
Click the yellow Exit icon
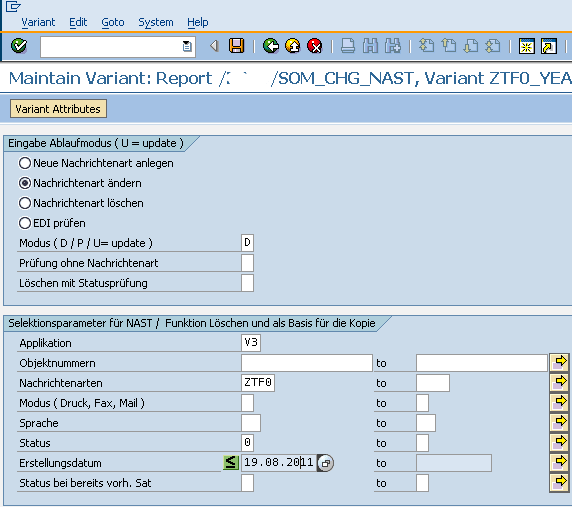pos(293,46)
